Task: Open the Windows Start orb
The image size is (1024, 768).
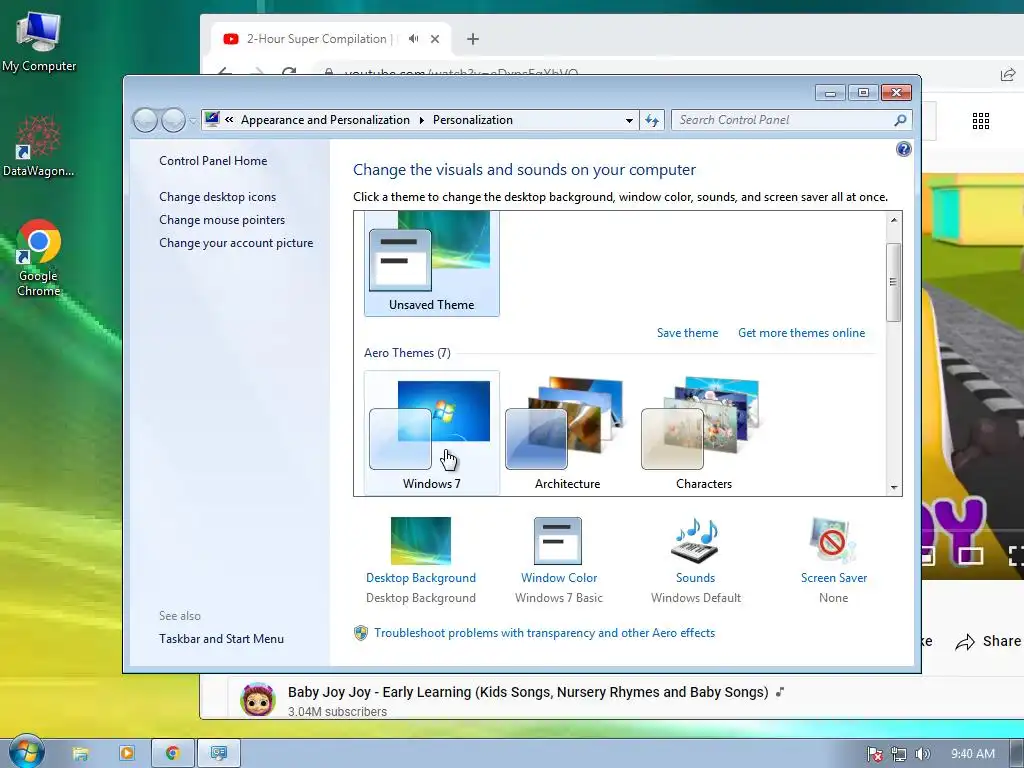Action: click(x=26, y=752)
